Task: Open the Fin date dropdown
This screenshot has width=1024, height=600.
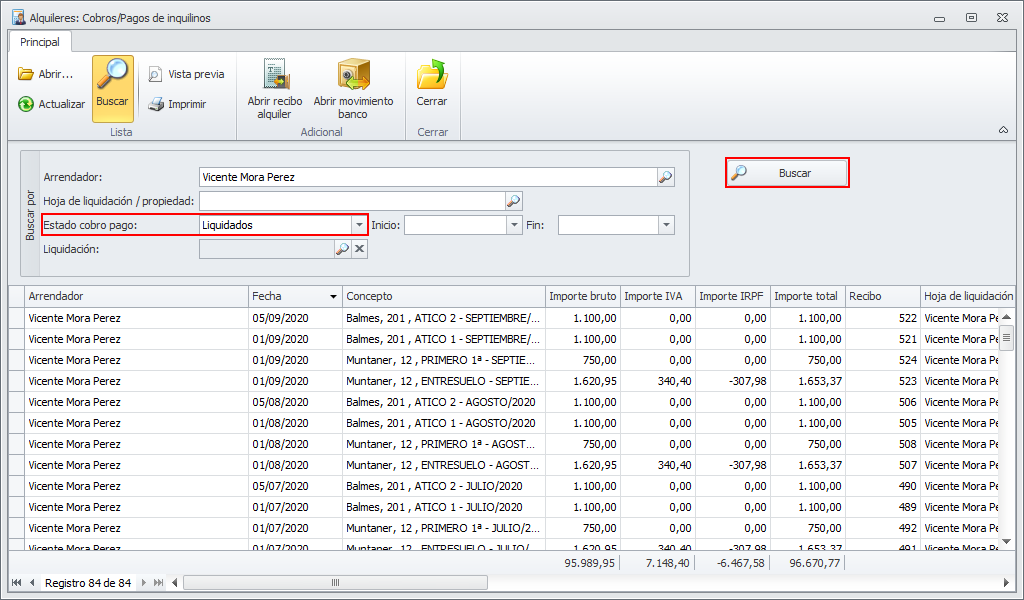Action: (667, 225)
